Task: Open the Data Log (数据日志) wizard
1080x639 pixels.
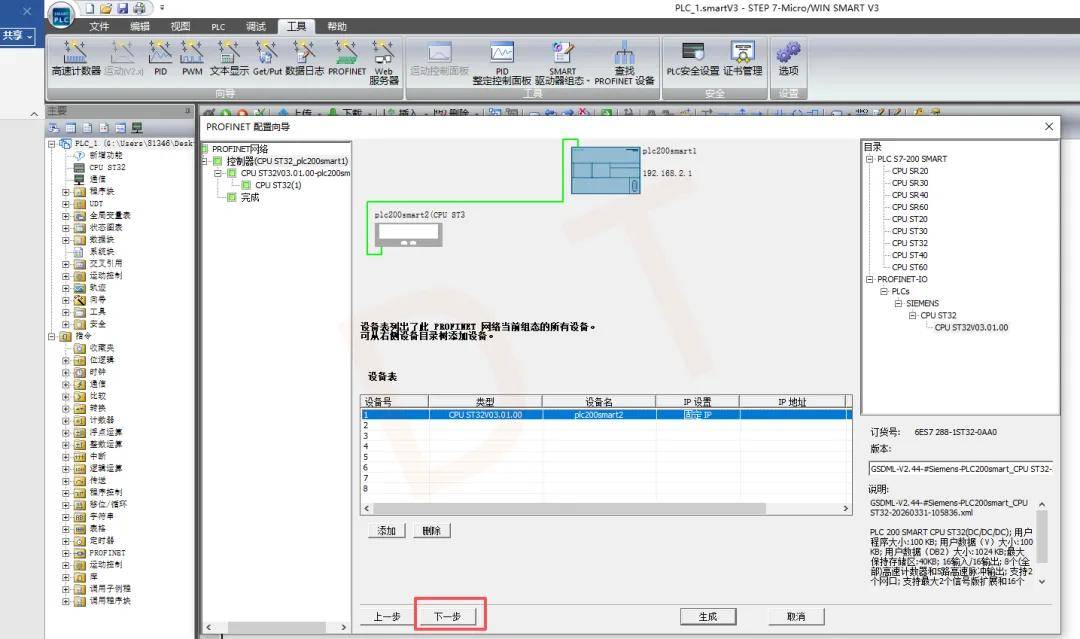Action: [x=304, y=59]
